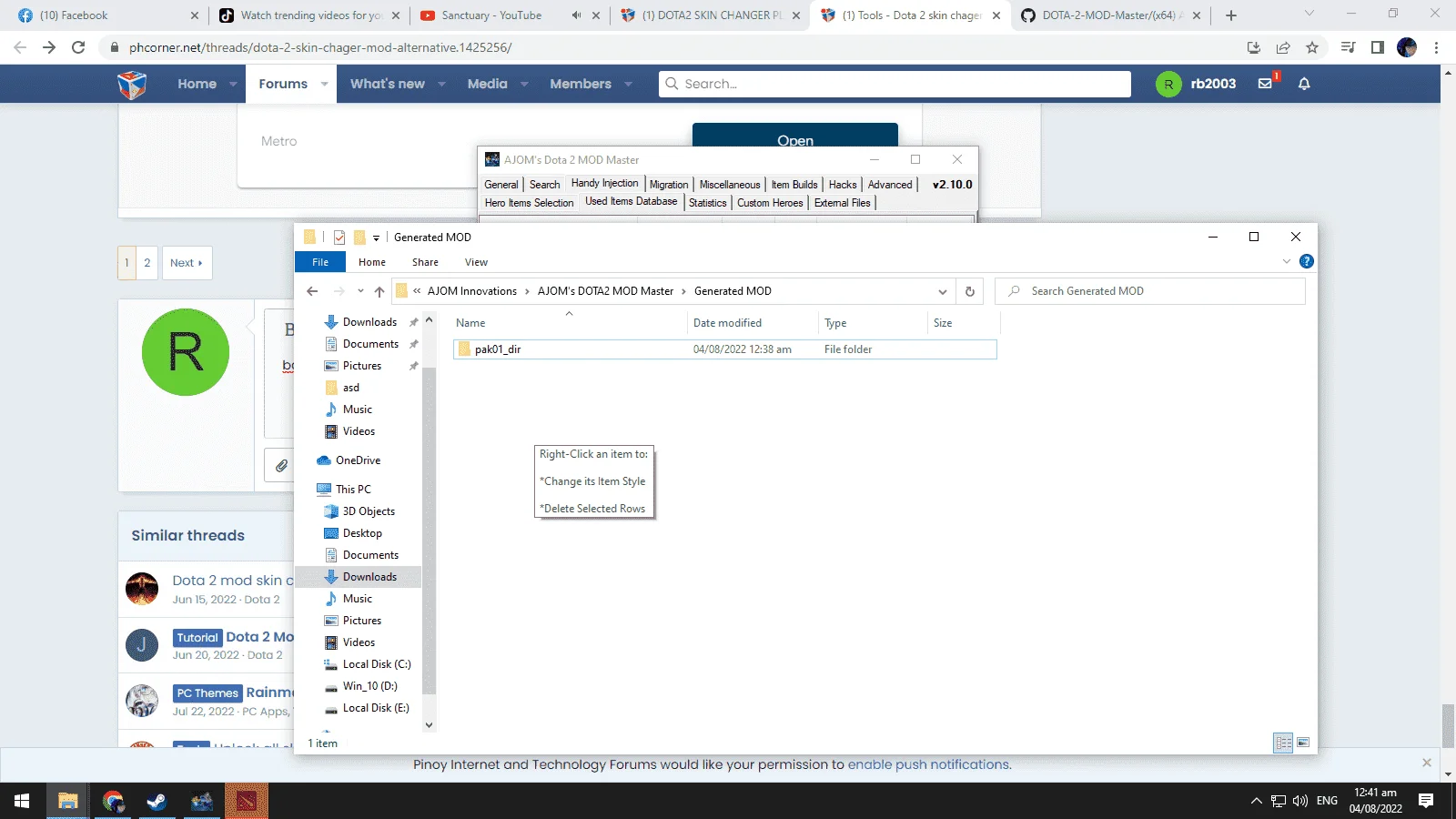Click the phcorner site logo
Screen dimensions: 1456x819
tap(132, 84)
